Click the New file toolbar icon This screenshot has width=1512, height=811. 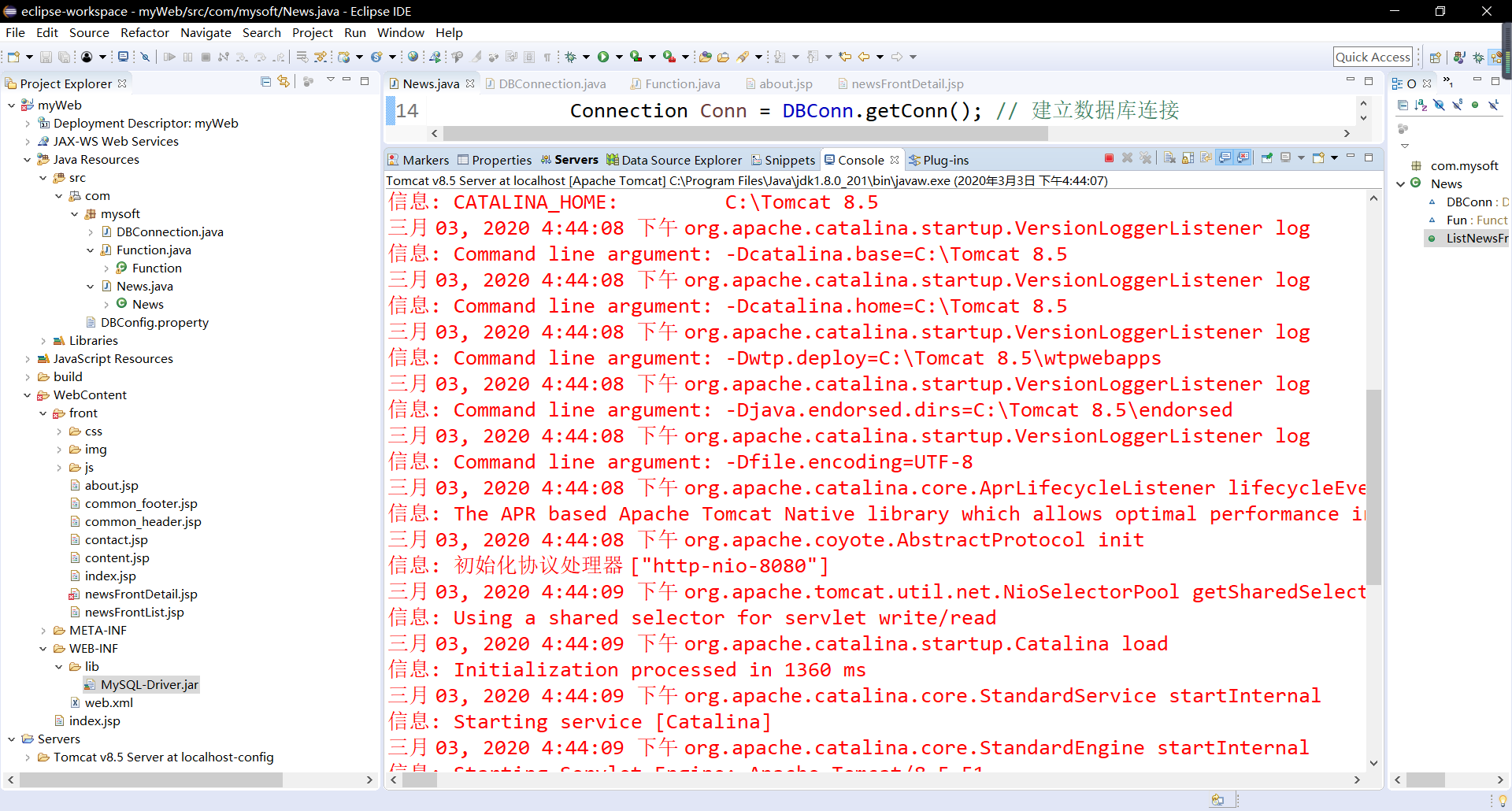(x=13, y=57)
